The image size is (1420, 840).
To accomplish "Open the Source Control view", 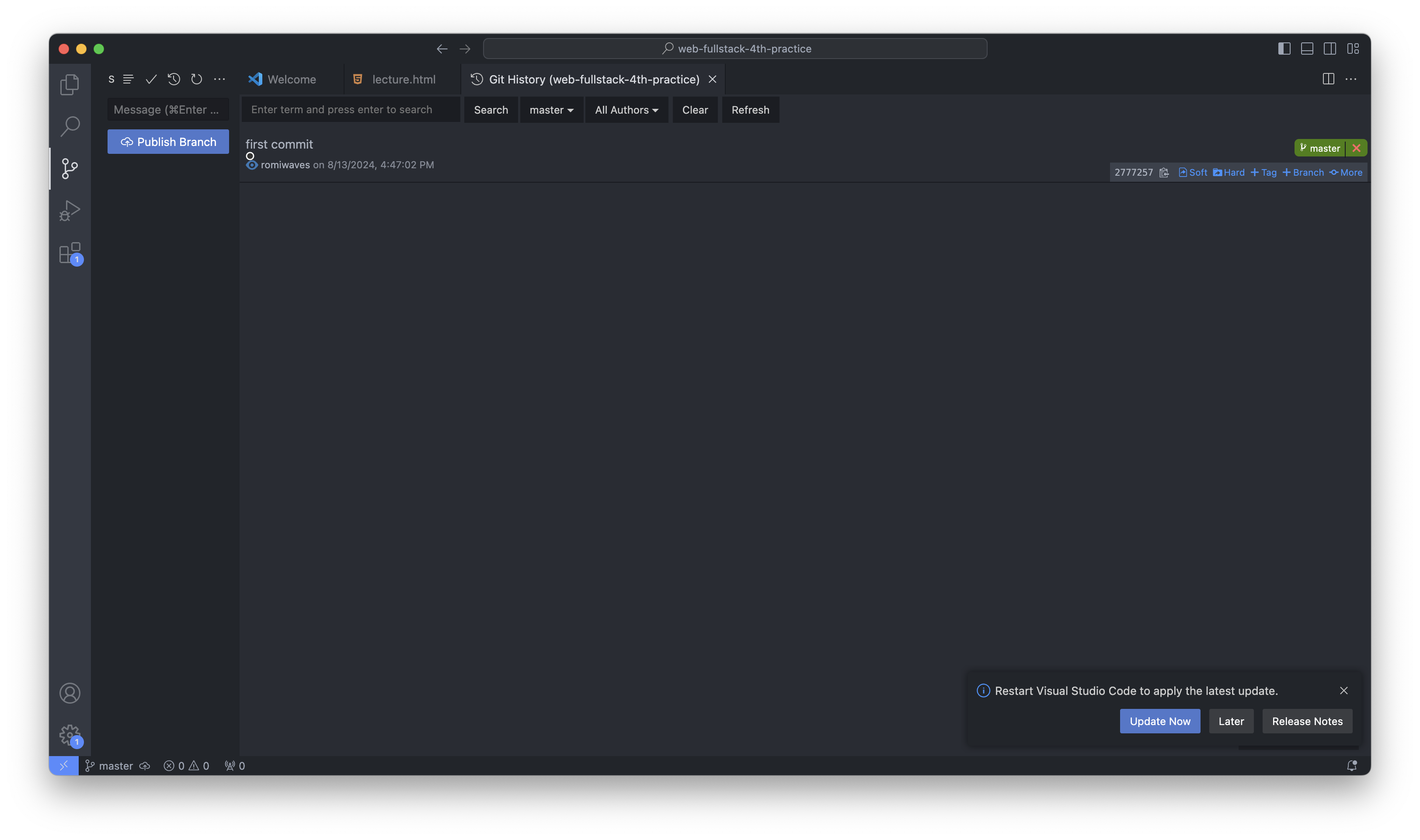I will point(70,168).
